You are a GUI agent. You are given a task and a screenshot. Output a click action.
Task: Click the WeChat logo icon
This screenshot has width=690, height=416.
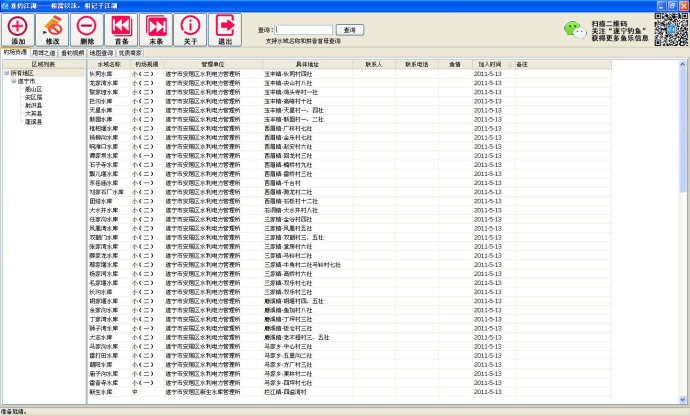coord(575,30)
